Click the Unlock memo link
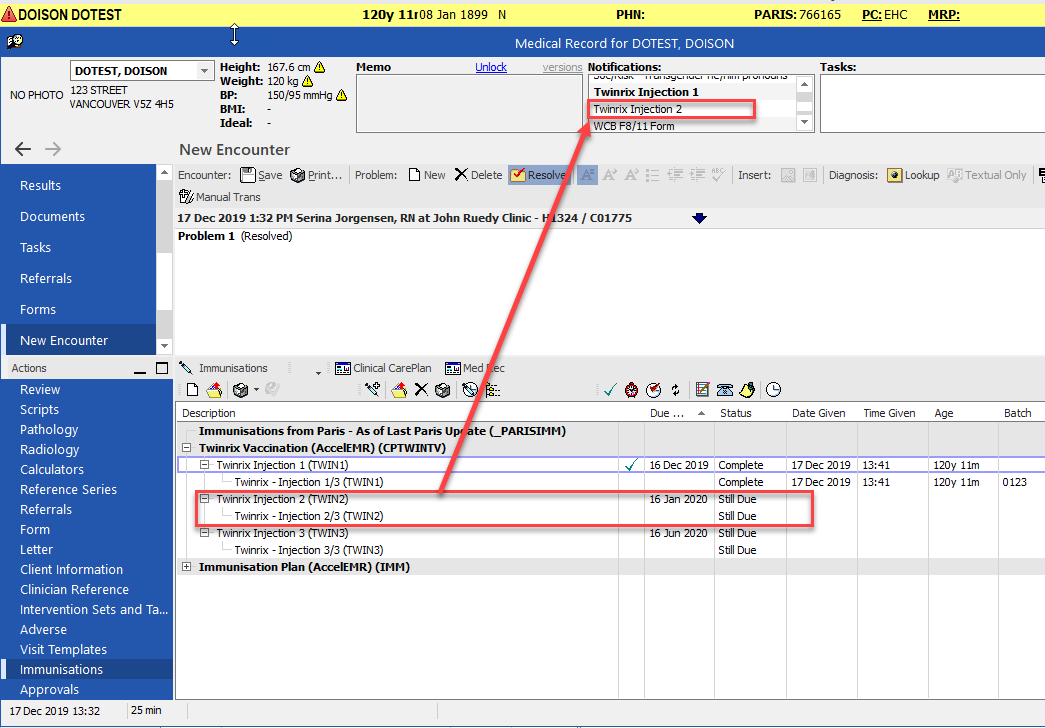 pos(491,67)
